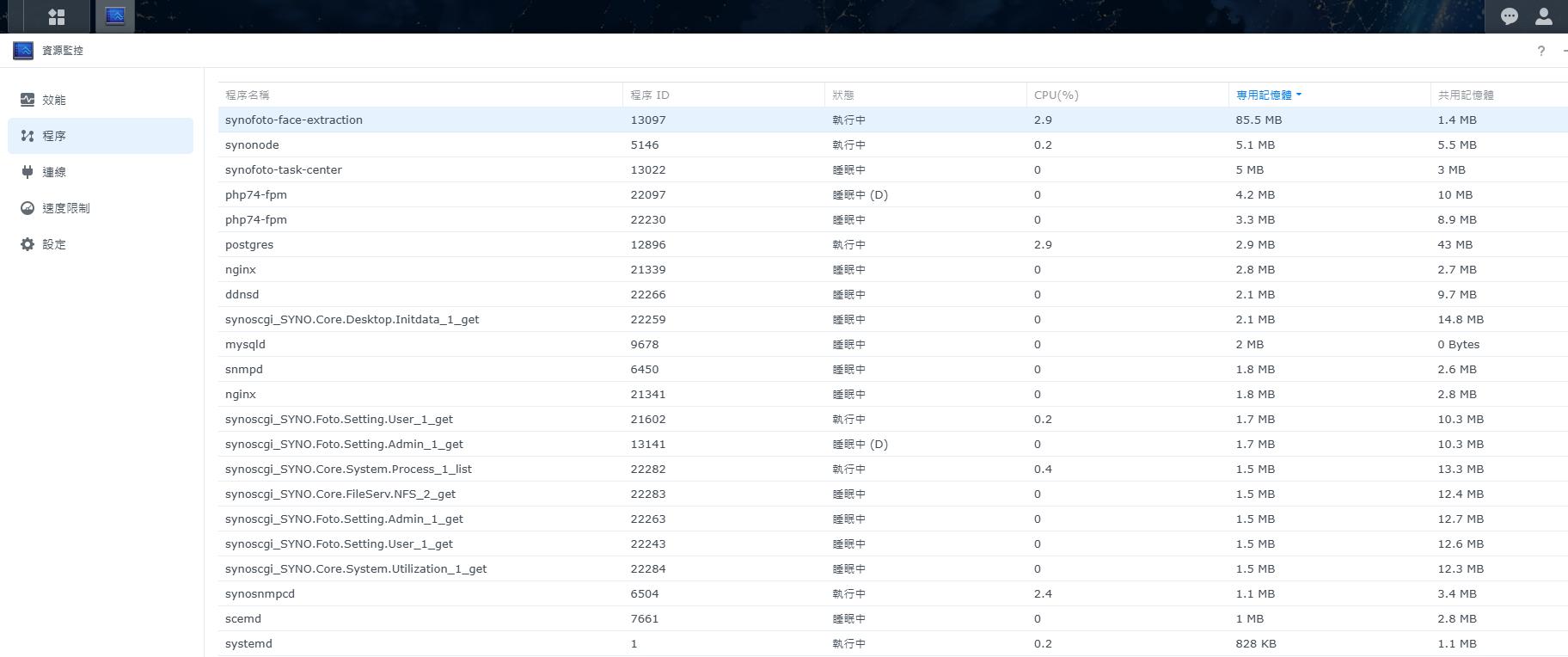
Task: Select the postgres process row
Action: pyautogui.click(x=893, y=244)
